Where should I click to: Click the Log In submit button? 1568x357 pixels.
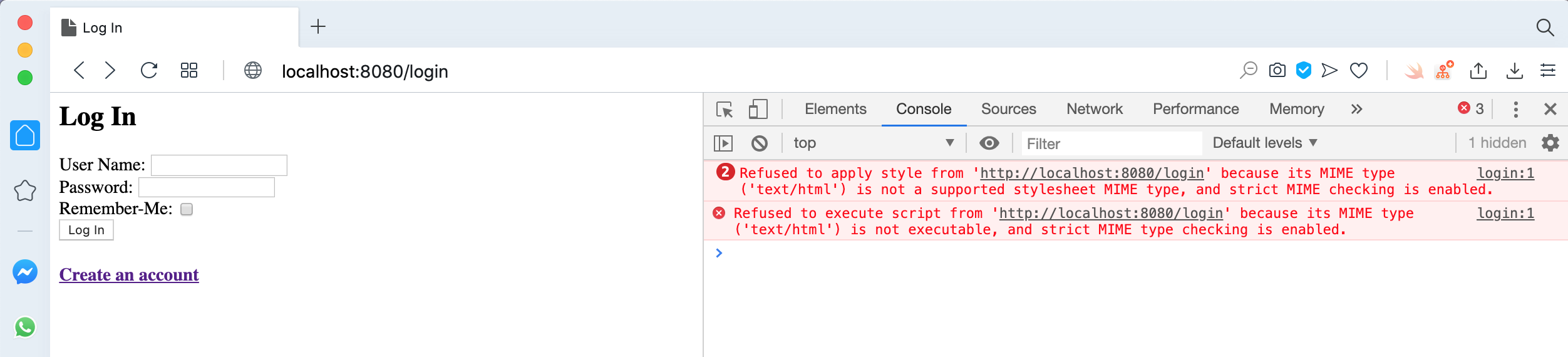pyautogui.click(x=86, y=230)
